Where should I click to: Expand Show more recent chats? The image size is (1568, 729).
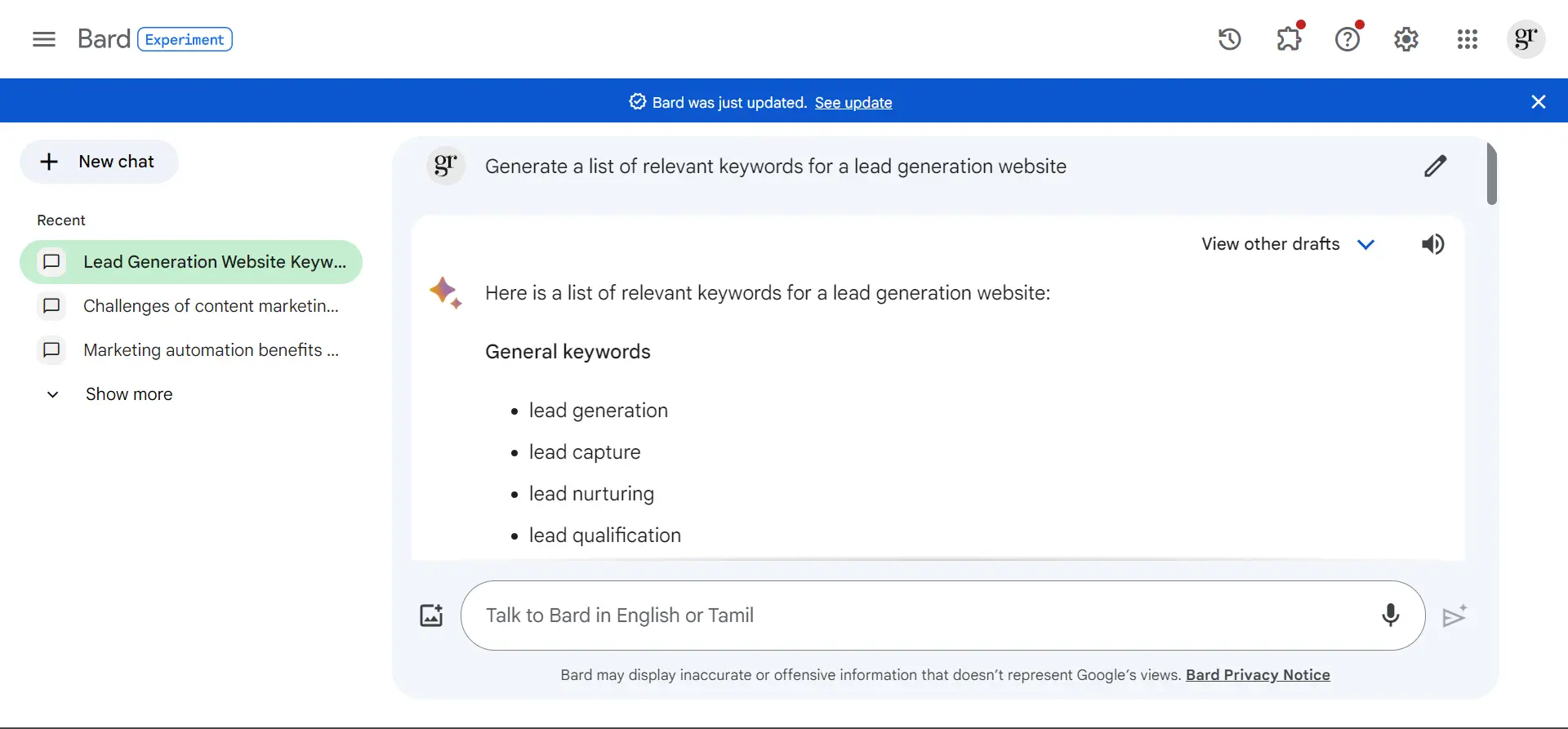coord(109,394)
